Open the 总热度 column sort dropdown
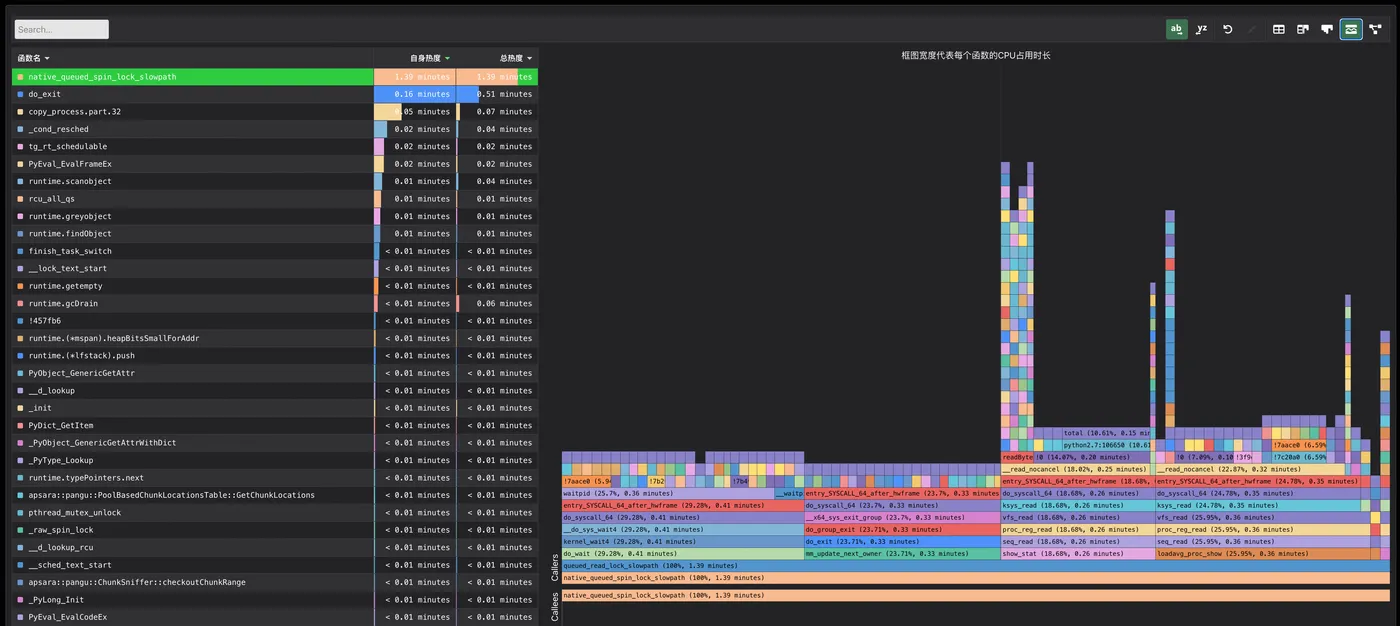This screenshot has height=626, width=1400. [x=516, y=58]
